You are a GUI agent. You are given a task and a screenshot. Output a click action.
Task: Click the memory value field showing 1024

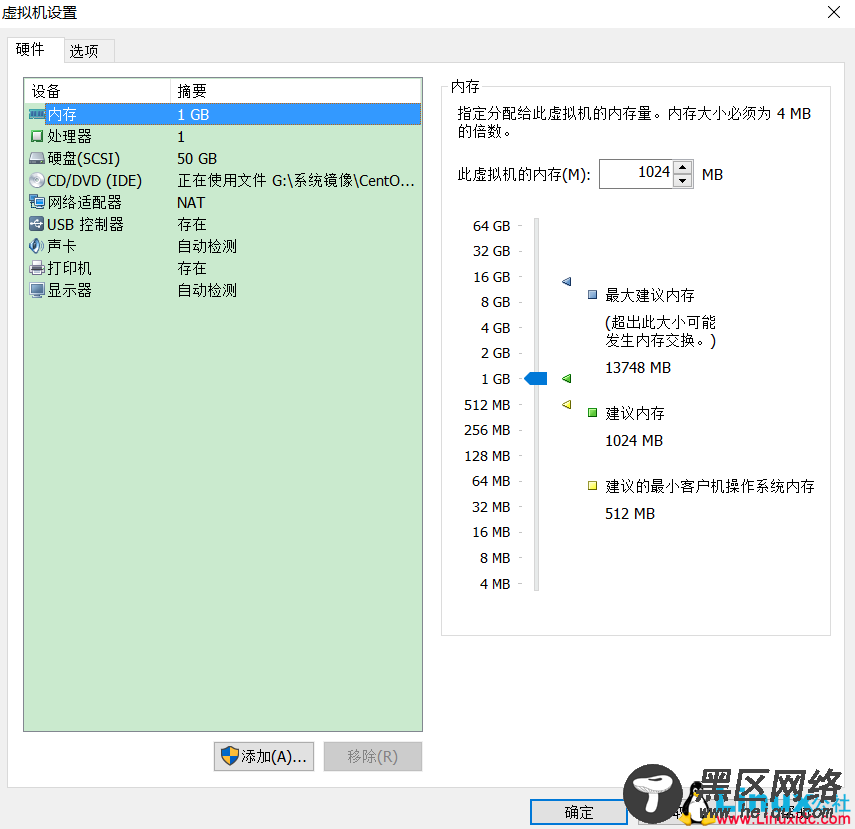pos(636,174)
